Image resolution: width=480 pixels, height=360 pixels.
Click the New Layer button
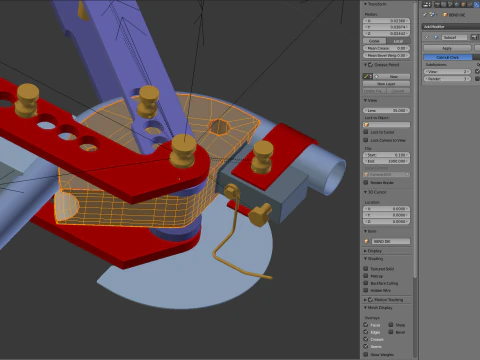point(386,84)
